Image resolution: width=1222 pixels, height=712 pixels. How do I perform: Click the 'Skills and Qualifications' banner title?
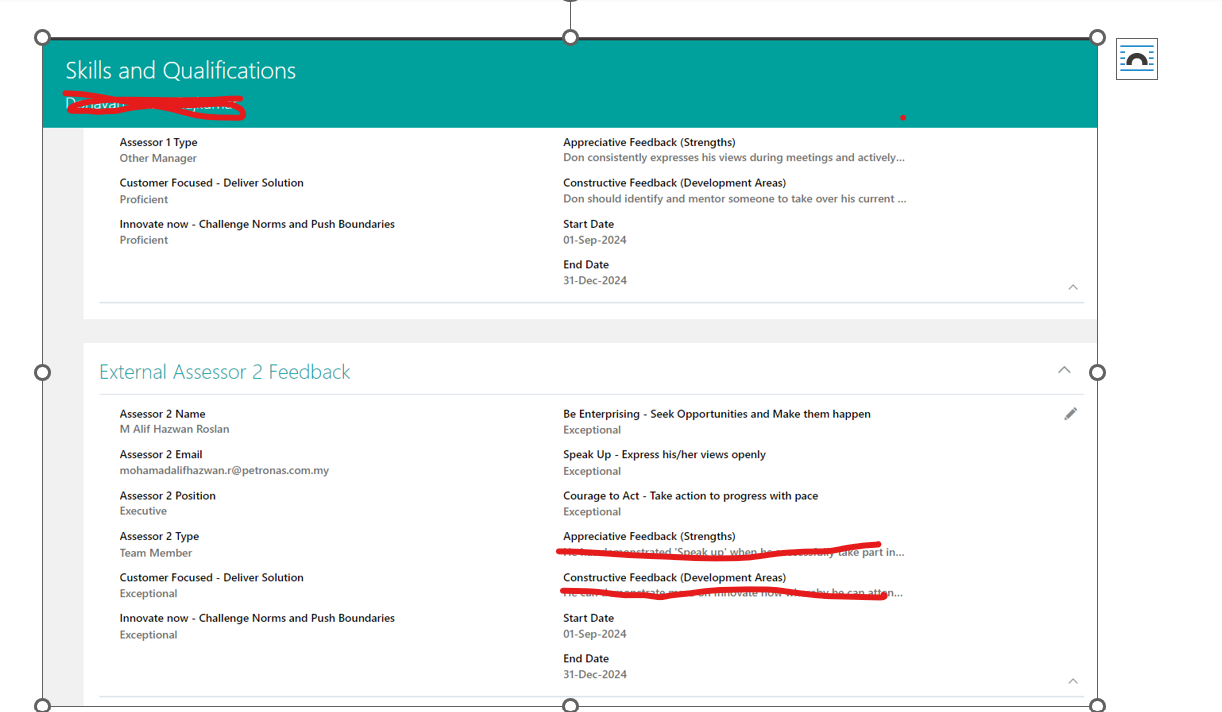click(180, 70)
